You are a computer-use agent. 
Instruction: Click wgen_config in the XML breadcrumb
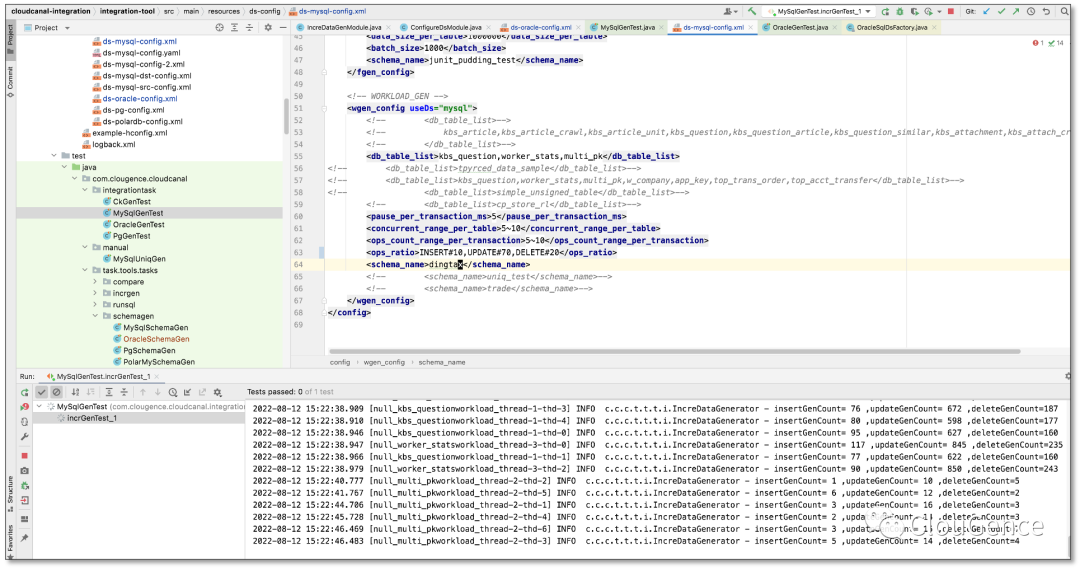384,362
